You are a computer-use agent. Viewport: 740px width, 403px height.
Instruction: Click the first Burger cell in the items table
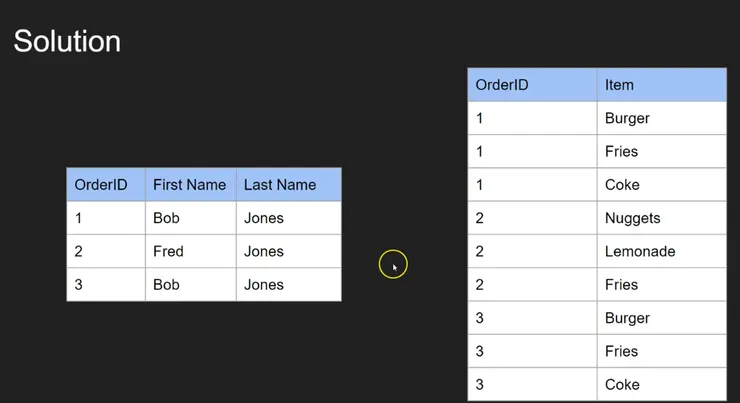pyautogui.click(x=627, y=118)
